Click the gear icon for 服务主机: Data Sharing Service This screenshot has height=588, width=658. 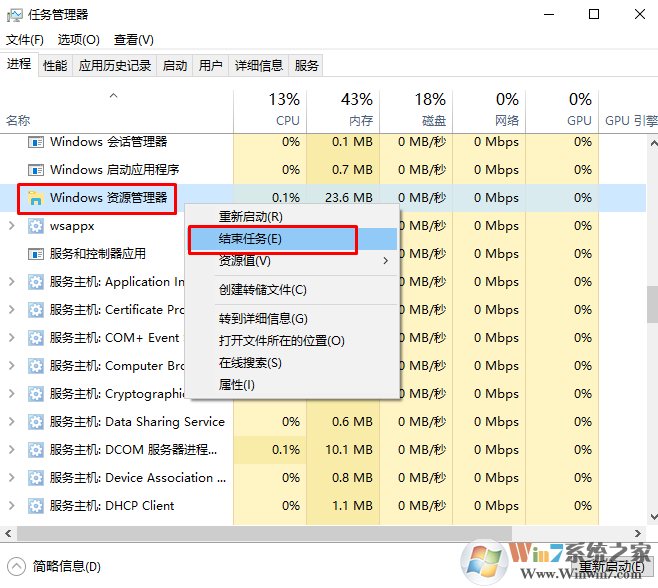click(x=36, y=422)
